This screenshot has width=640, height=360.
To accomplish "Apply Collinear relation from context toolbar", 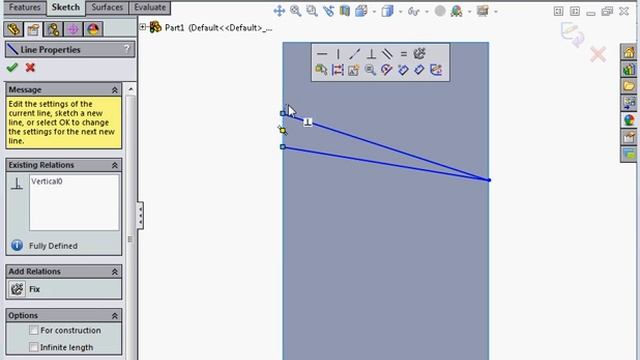I will (x=354, y=53).
